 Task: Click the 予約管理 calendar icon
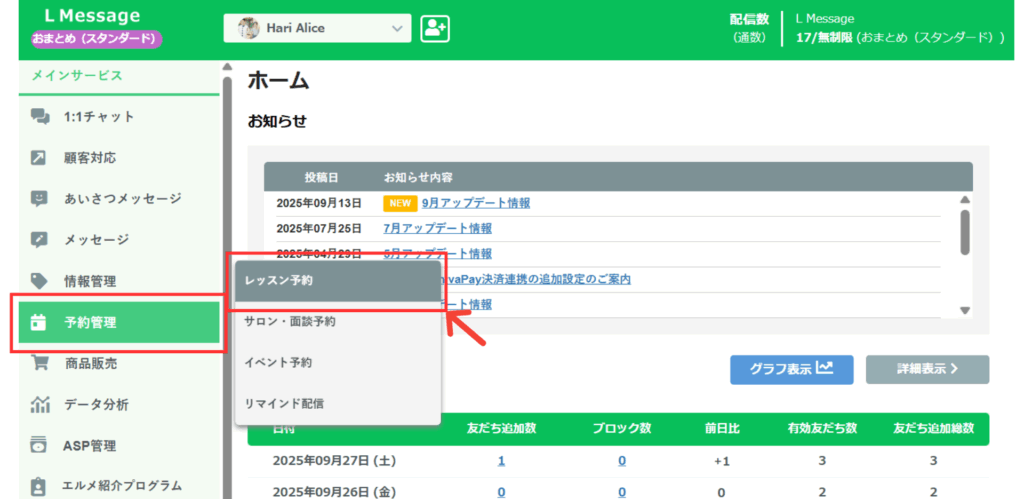(39, 323)
